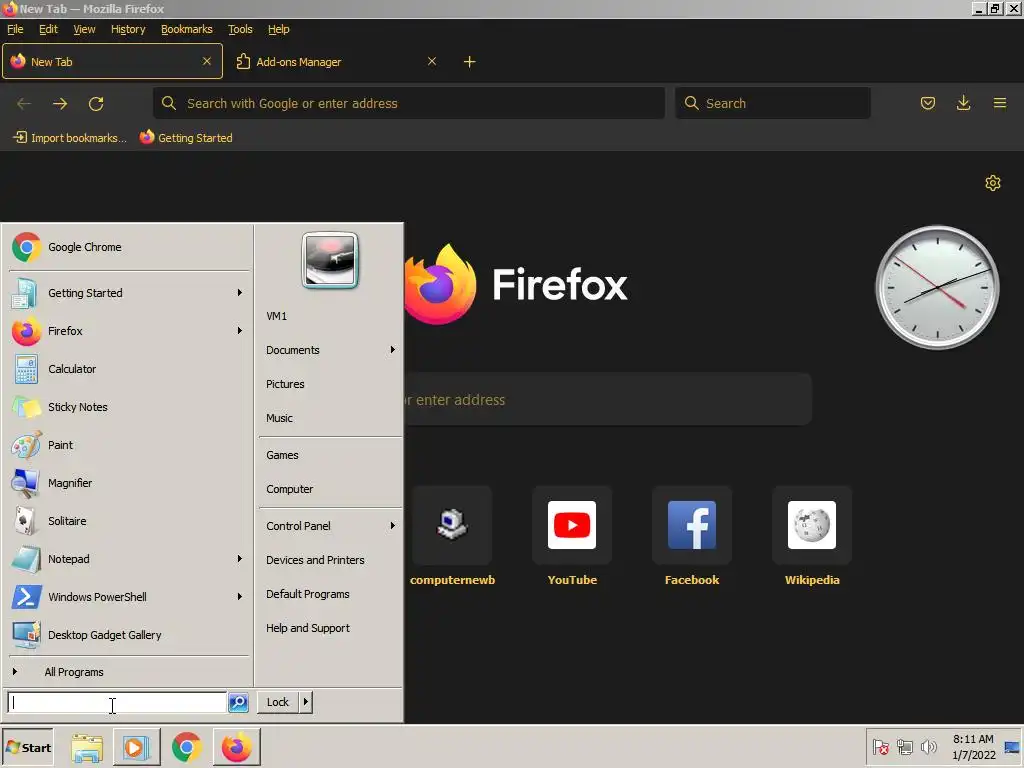Switch to the Add-ons Manager tab
Viewport: 1024px width, 768px height.
tap(336, 61)
